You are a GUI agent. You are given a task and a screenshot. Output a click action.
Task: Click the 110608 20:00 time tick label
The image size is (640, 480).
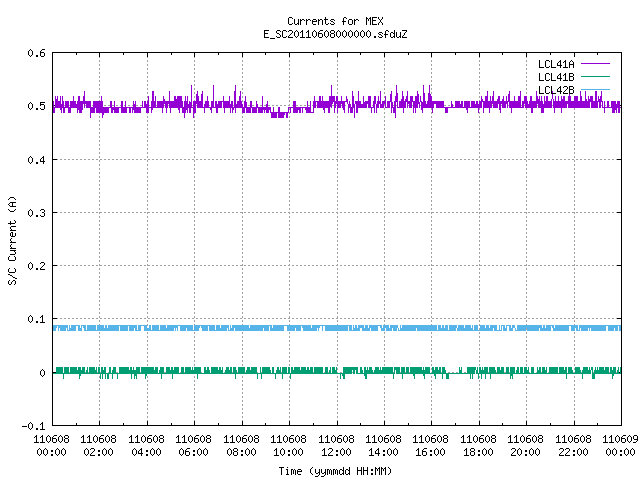[525, 445]
